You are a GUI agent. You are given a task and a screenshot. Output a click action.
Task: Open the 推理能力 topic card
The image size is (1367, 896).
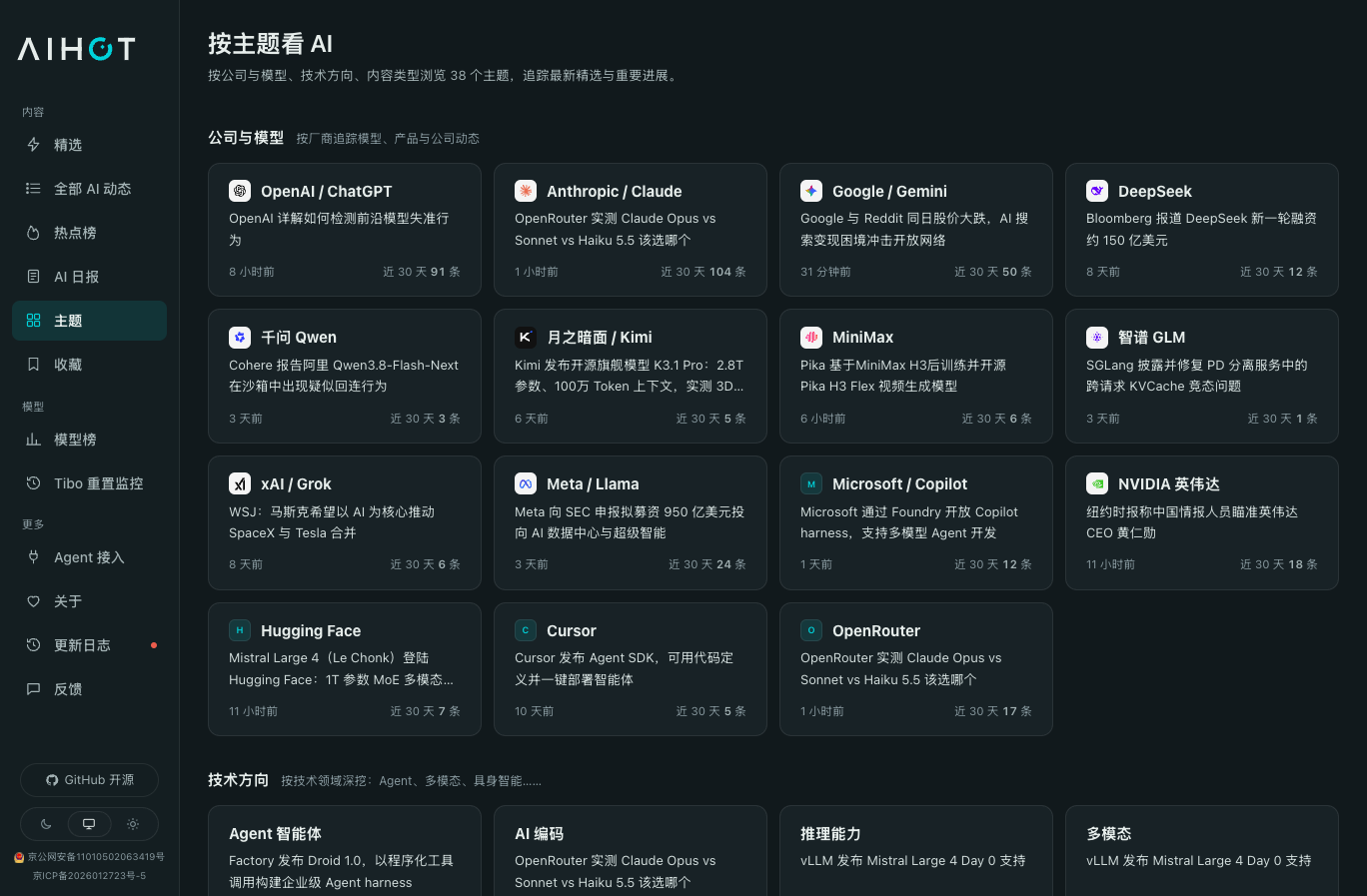pyautogui.click(x=916, y=851)
